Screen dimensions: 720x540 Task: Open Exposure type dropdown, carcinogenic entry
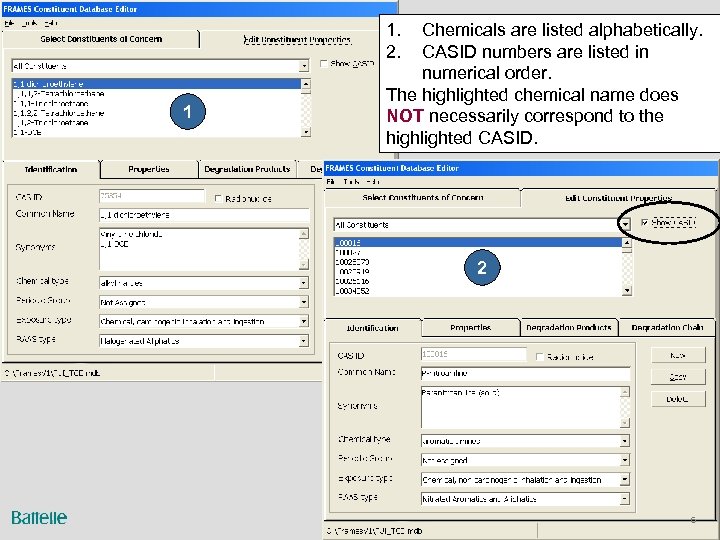pos(304,321)
